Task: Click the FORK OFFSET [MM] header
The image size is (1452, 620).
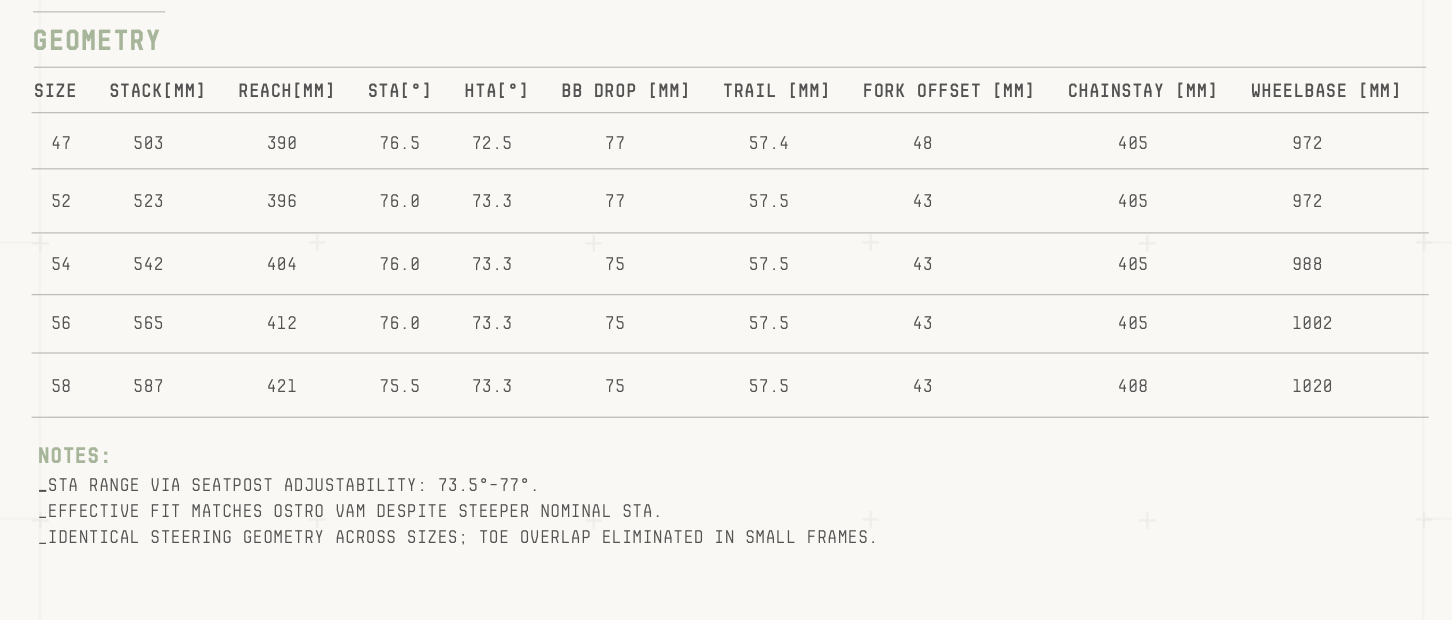Action: pos(948,91)
